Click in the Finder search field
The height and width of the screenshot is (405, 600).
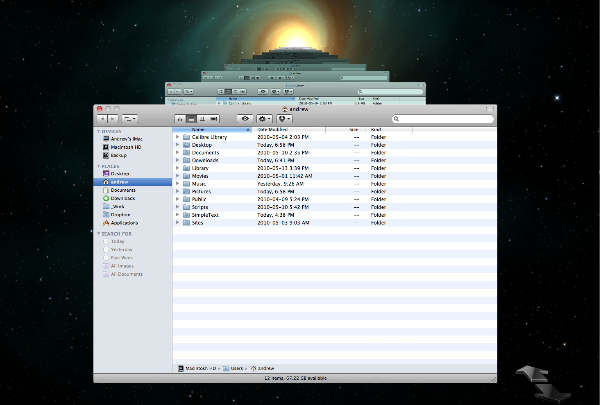pyautogui.click(x=443, y=119)
